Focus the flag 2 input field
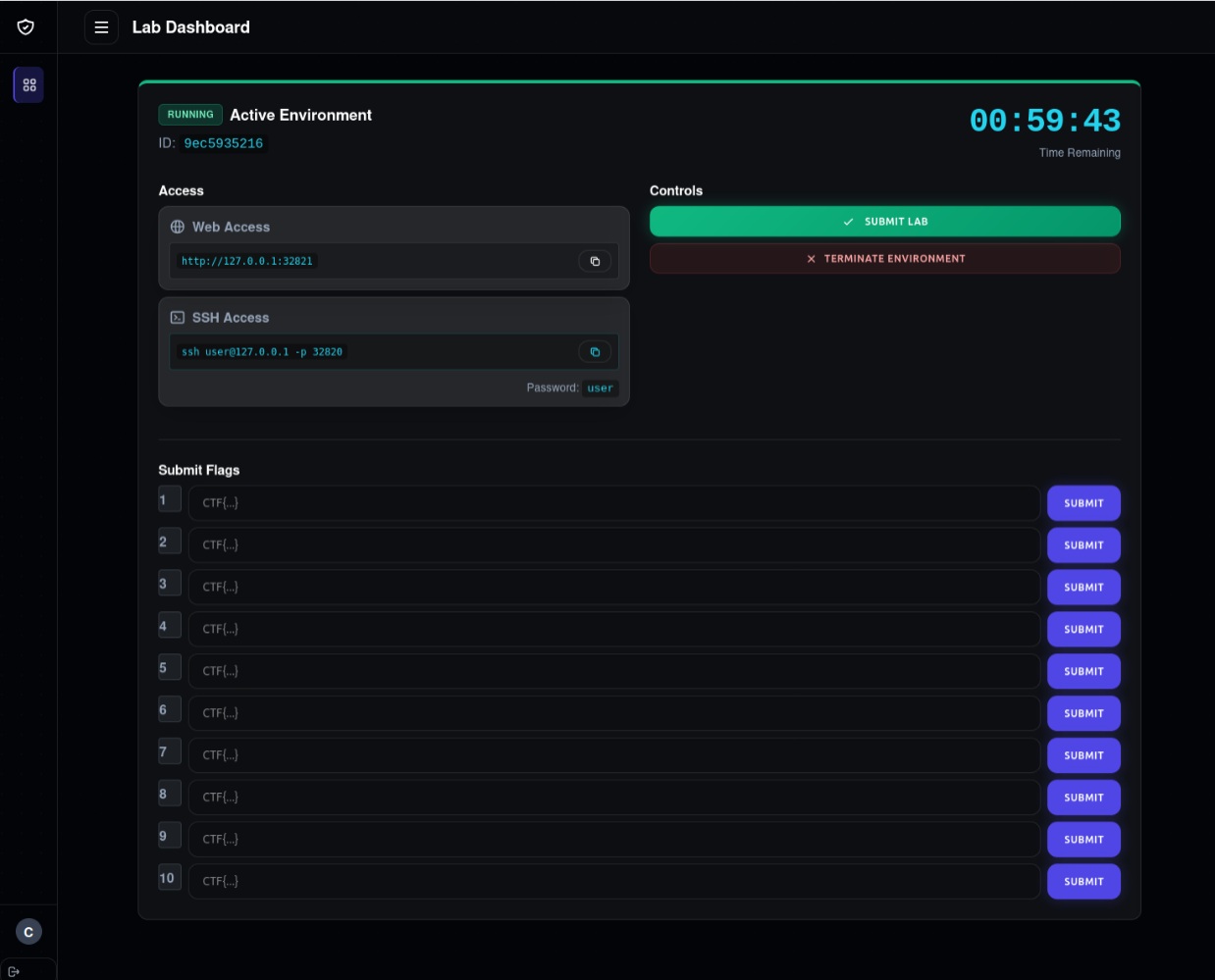The image size is (1215, 980). [614, 545]
